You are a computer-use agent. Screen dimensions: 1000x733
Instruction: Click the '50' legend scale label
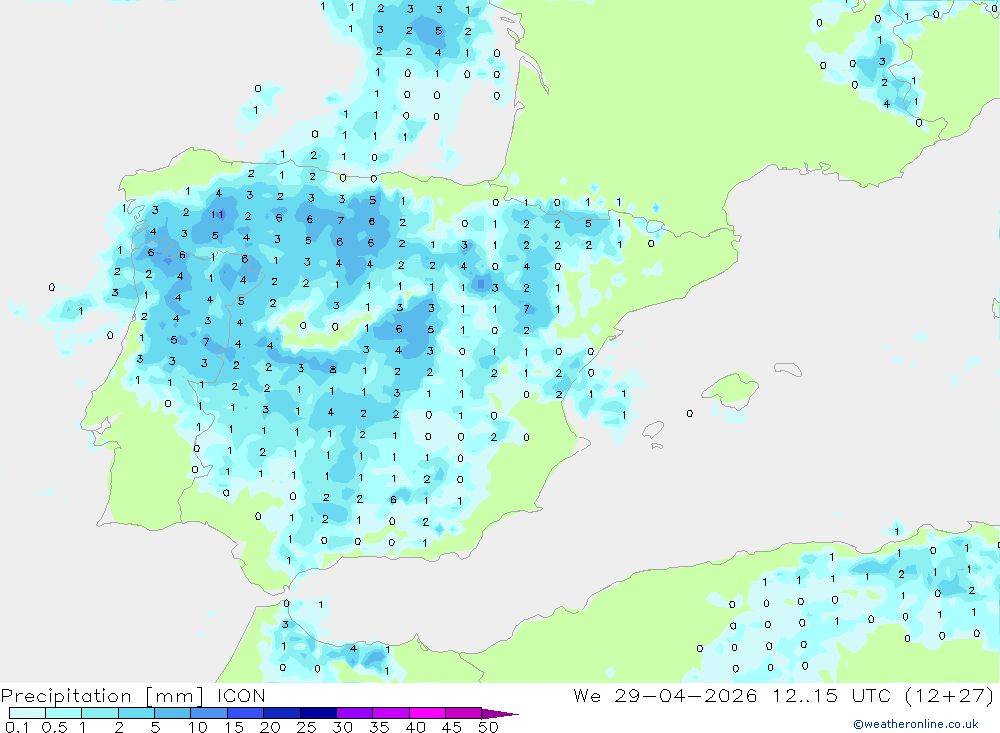click(488, 727)
